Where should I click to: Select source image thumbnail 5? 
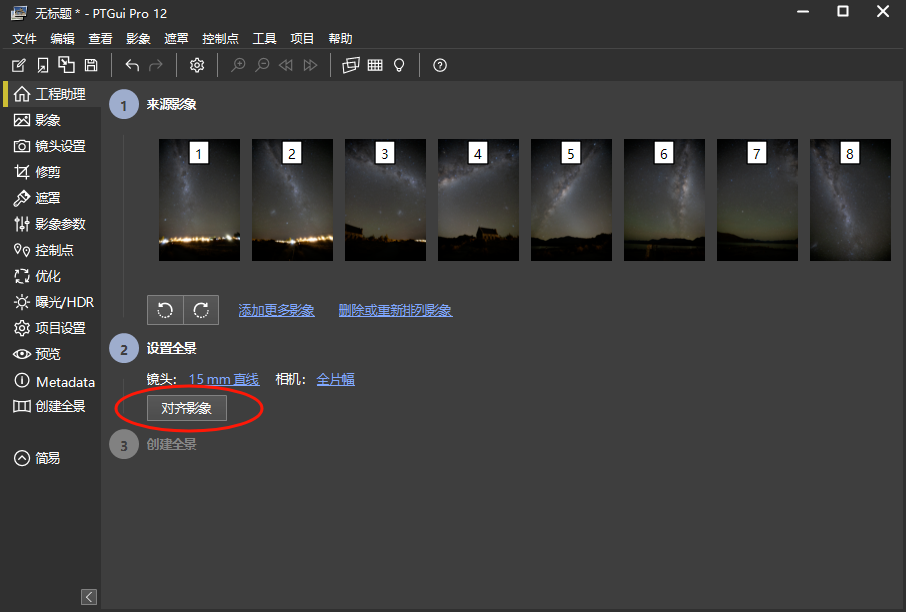(x=571, y=200)
